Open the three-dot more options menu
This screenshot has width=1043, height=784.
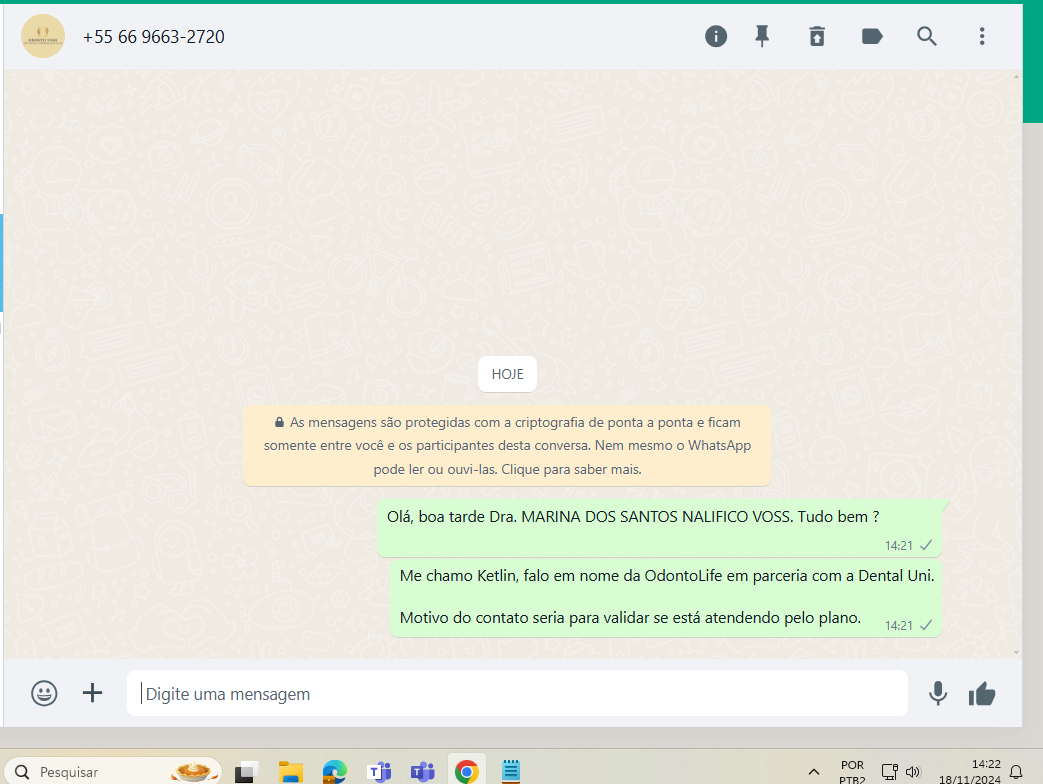click(x=982, y=36)
